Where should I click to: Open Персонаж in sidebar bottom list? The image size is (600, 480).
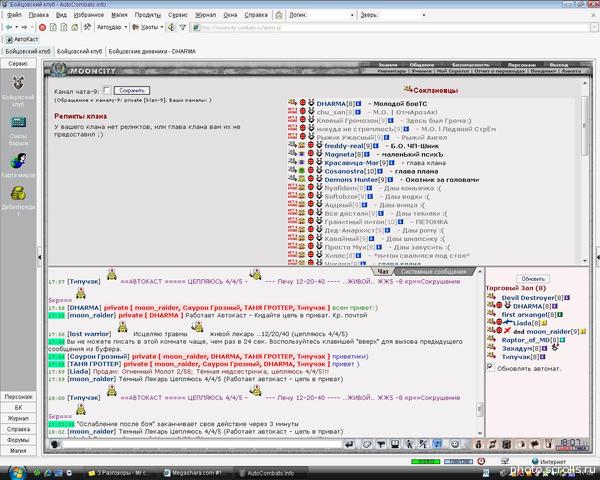tap(18, 397)
